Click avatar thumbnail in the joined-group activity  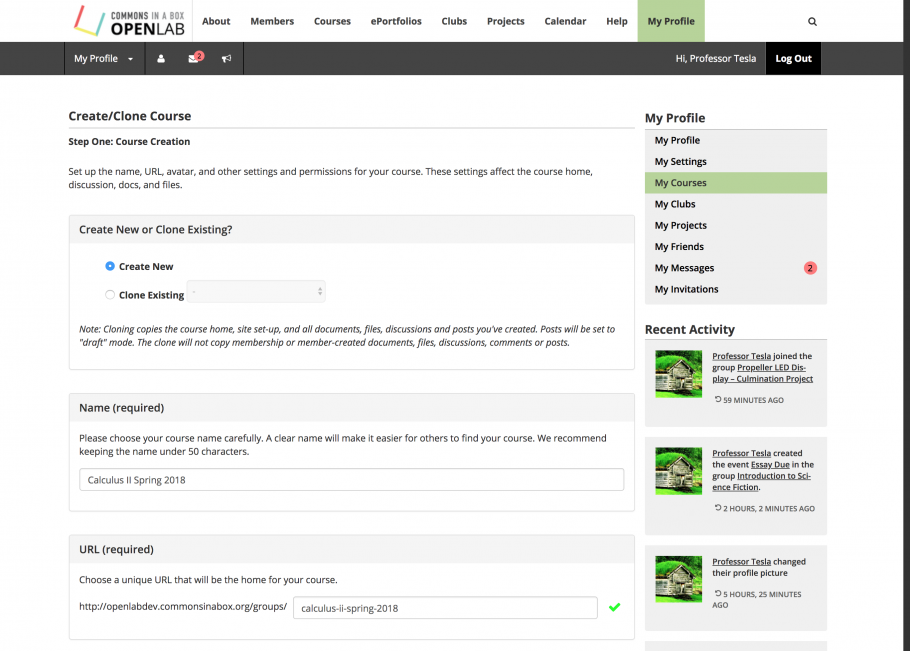(678, 374)
